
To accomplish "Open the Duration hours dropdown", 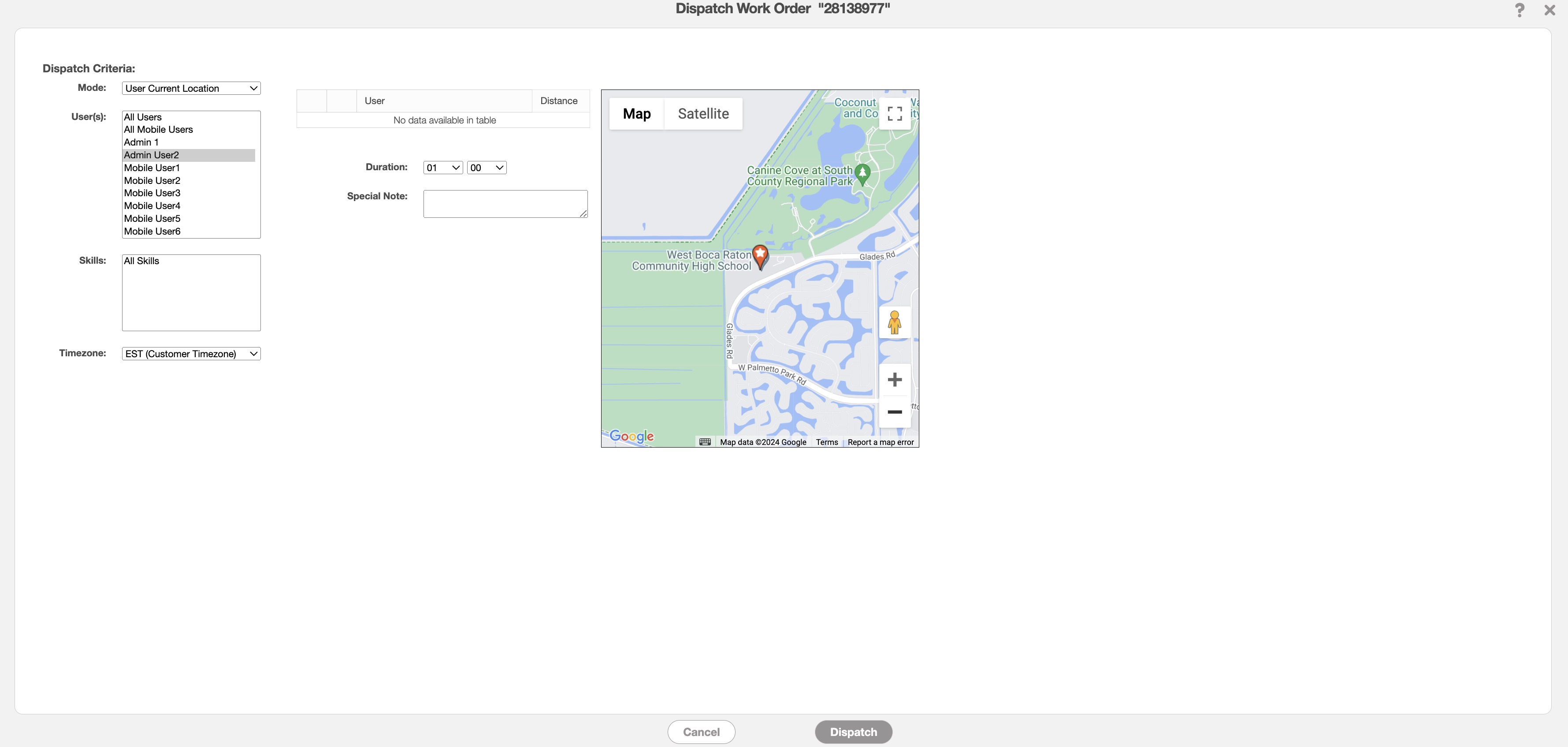I will pyautogui.click(x=442, y=168).
